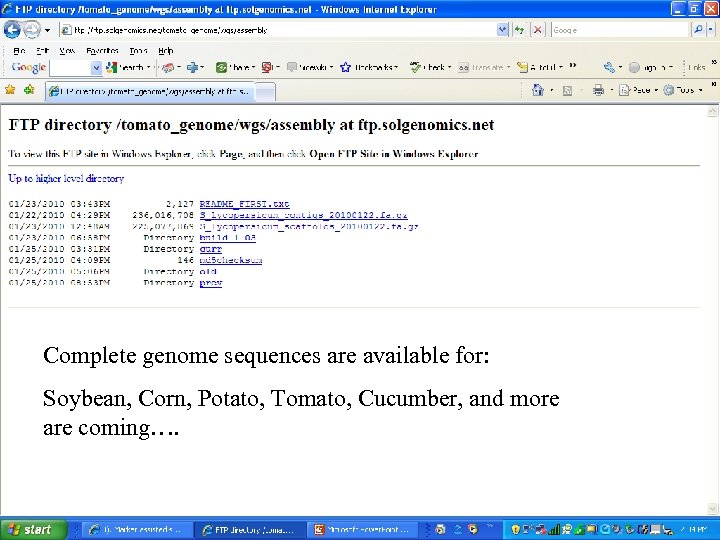Click the Google toolbar Sidewiki button
This screenshot has height=540, width=720.
(310, 68)
